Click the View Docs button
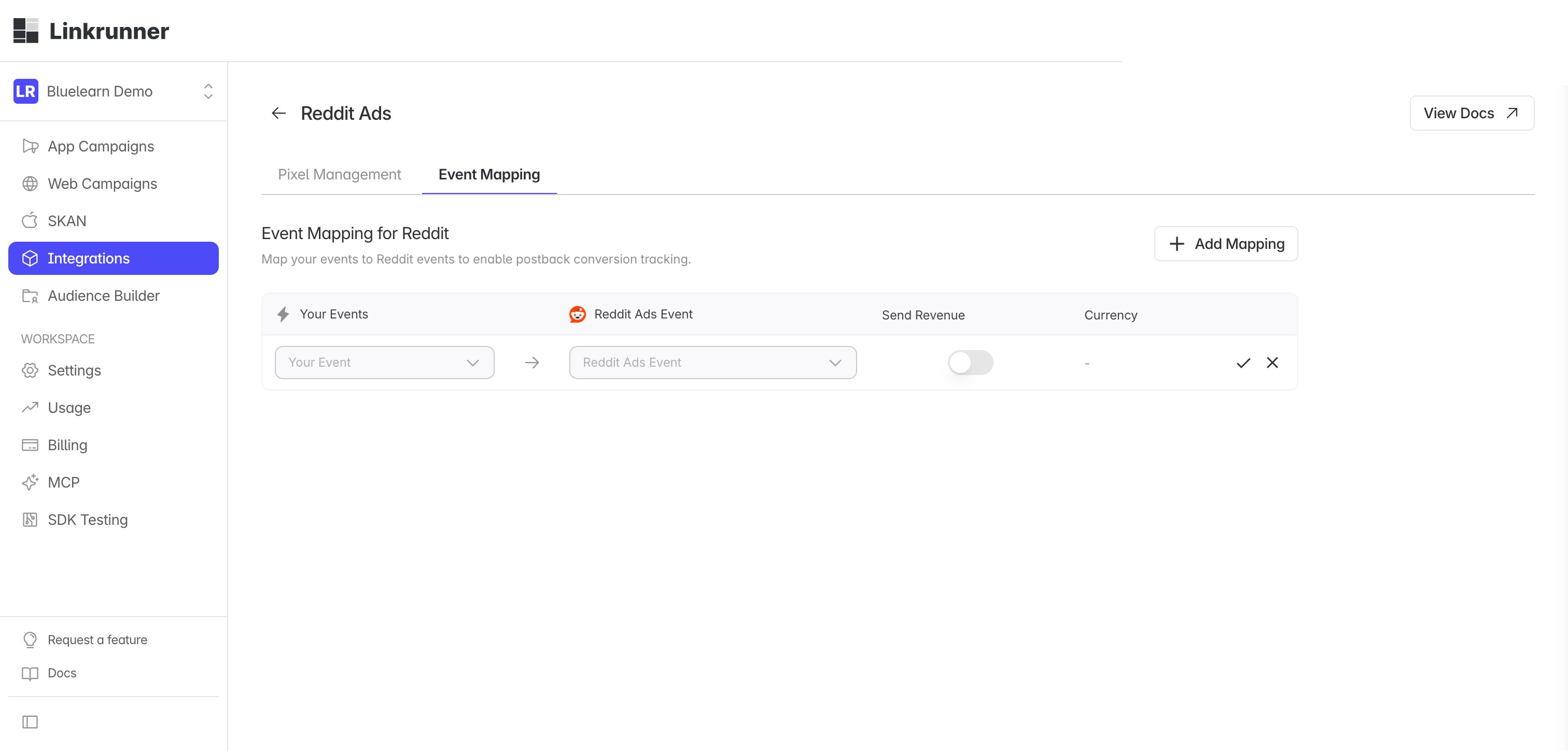 1472,113
